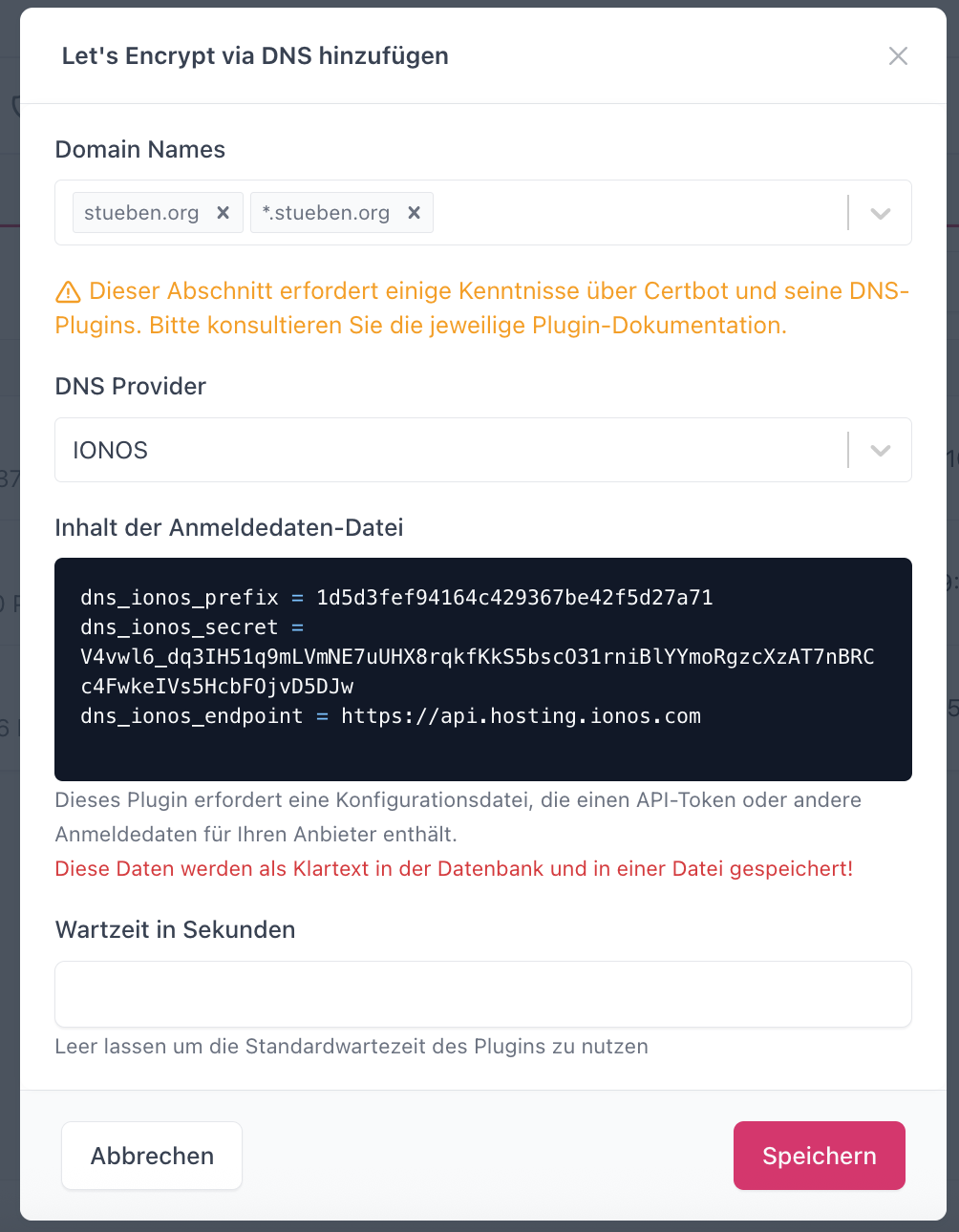
Task: Click the Domain Names label
Action: pyautogui.click(x=139, y=150)
